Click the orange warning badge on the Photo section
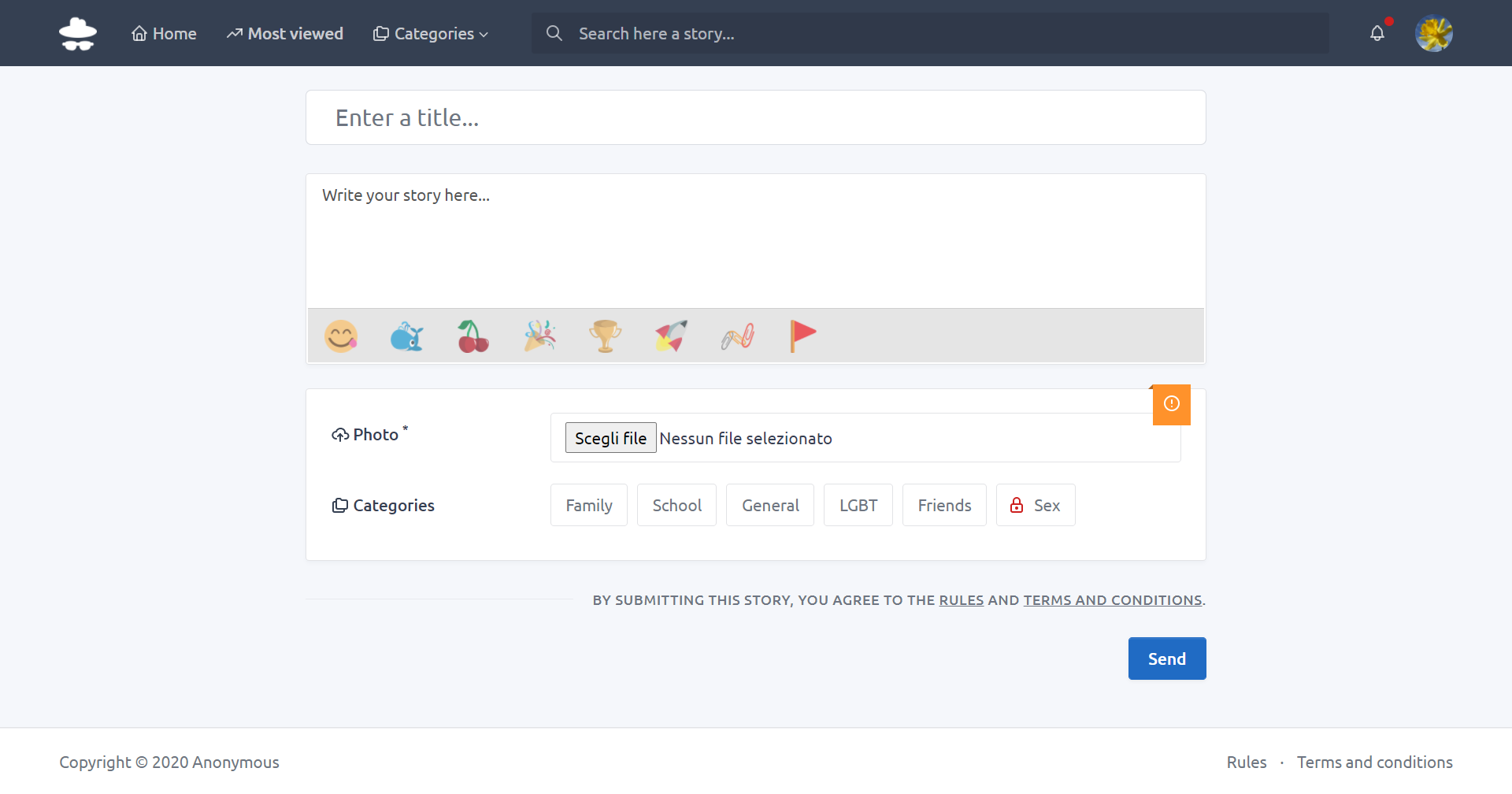This screenshot has width=1512, height=794. pyautogui.click(x=1171, y=404)
